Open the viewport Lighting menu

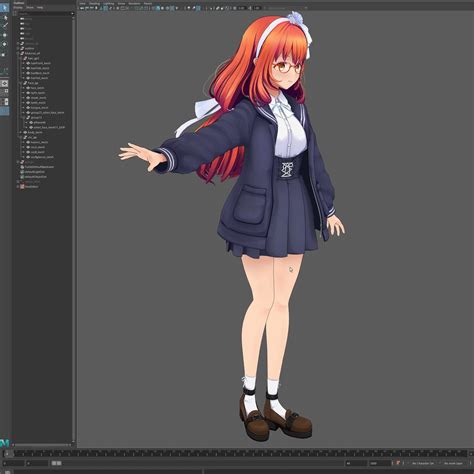[109, 3]
